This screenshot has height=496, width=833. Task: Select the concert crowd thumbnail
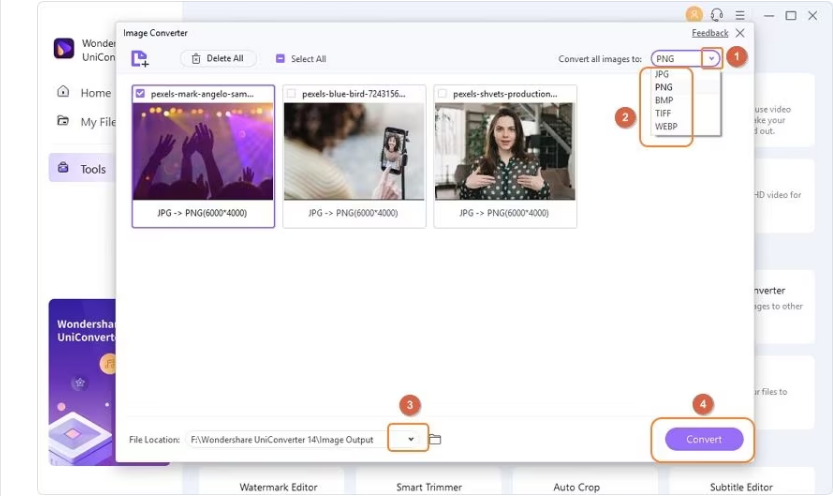[x=203, y=151]
